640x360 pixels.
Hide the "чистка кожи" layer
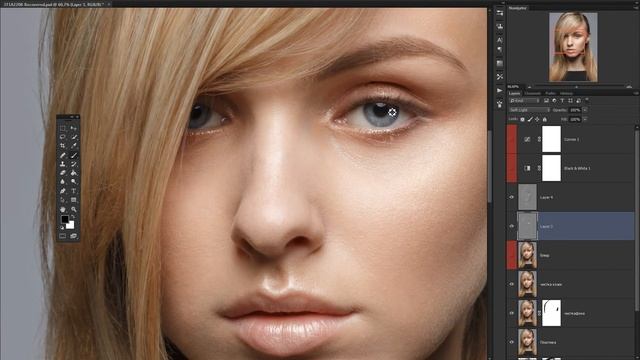point(512,284)
